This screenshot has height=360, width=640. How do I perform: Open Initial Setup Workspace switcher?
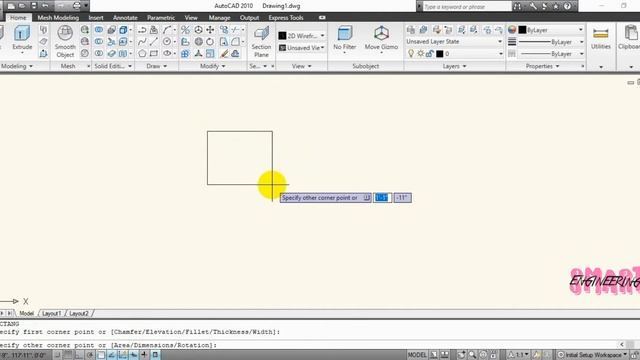[593, 355]
